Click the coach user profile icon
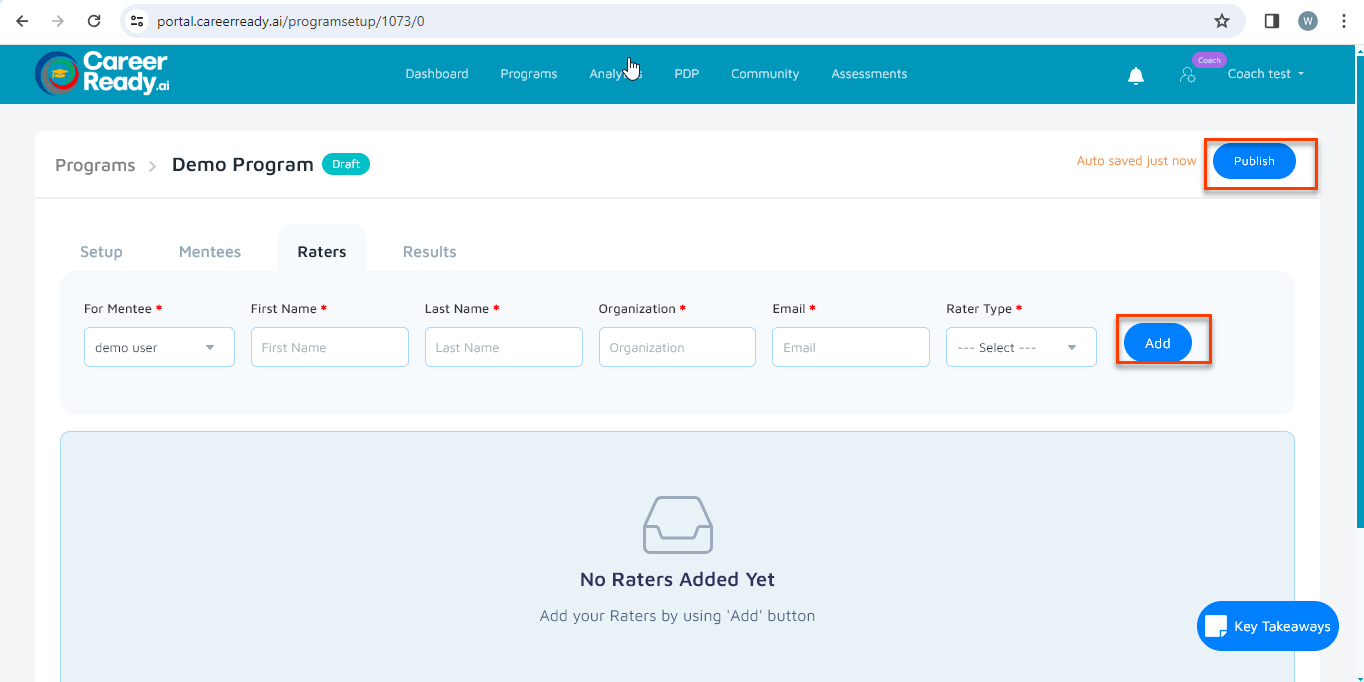The width and height of the screenshot is (1364, 682). (1187, 75)
